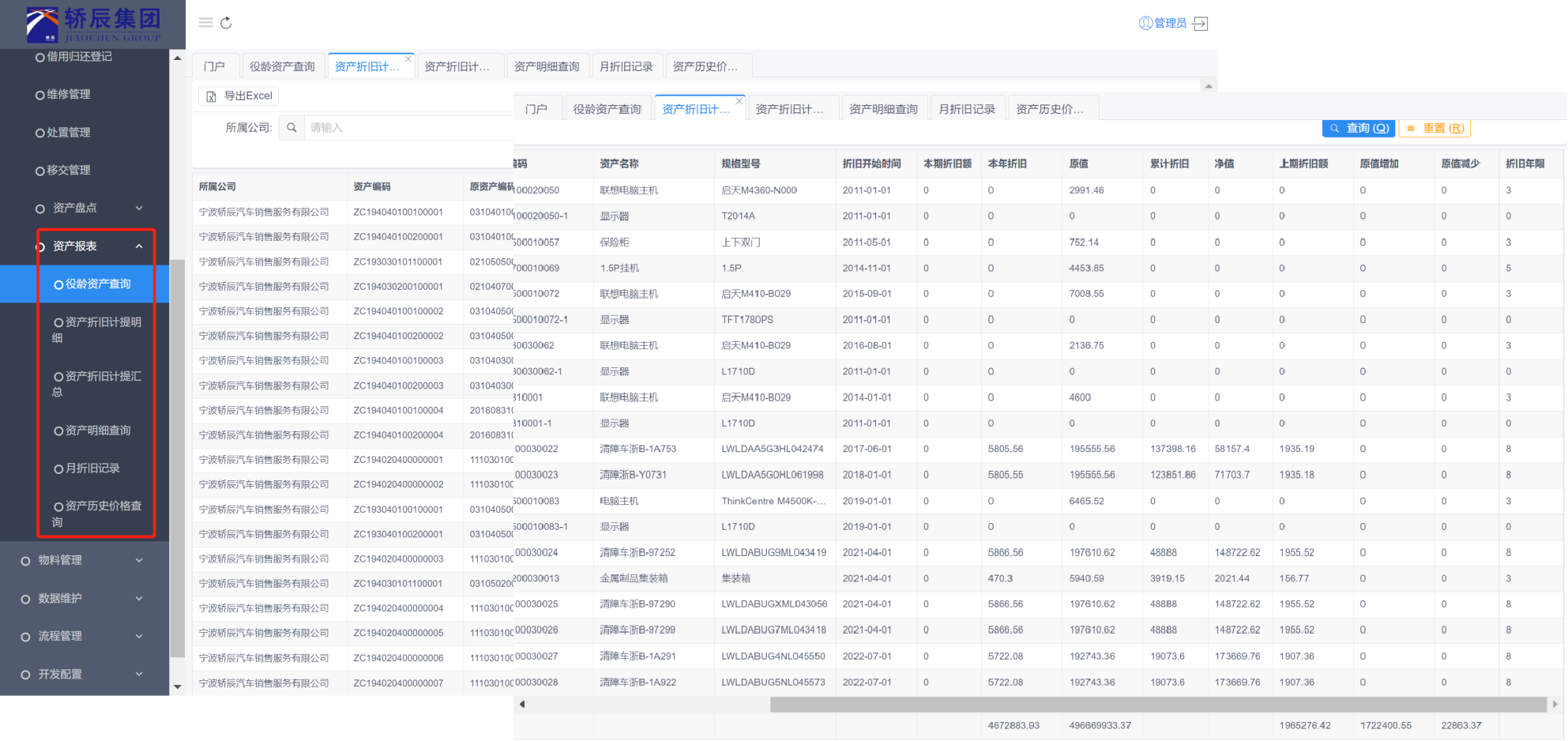Select 月折旧记录 in the sidebar menu
This screenshot has height=741, width=1568.
point(92,468)
